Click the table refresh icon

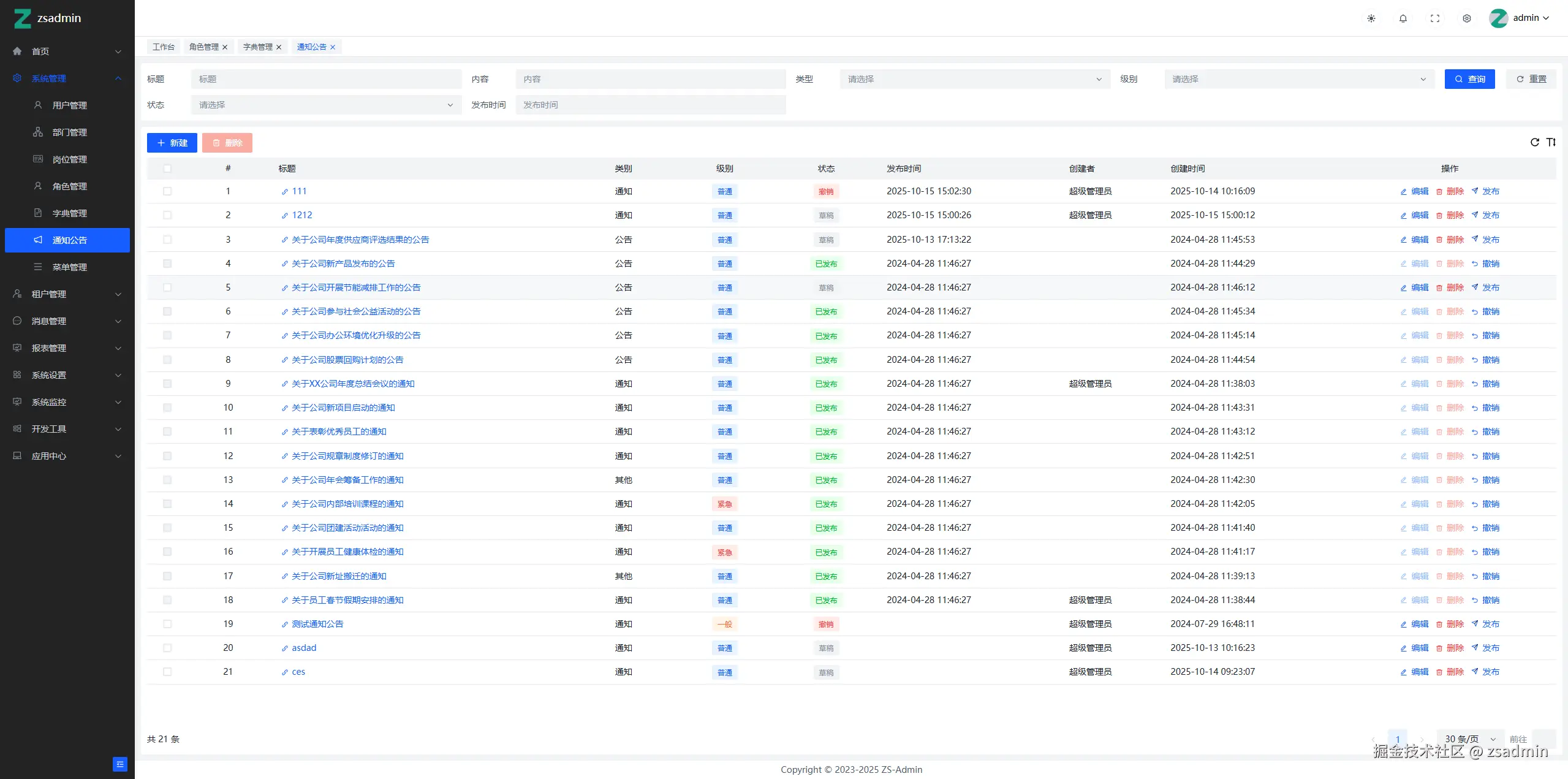[1535, 142]
